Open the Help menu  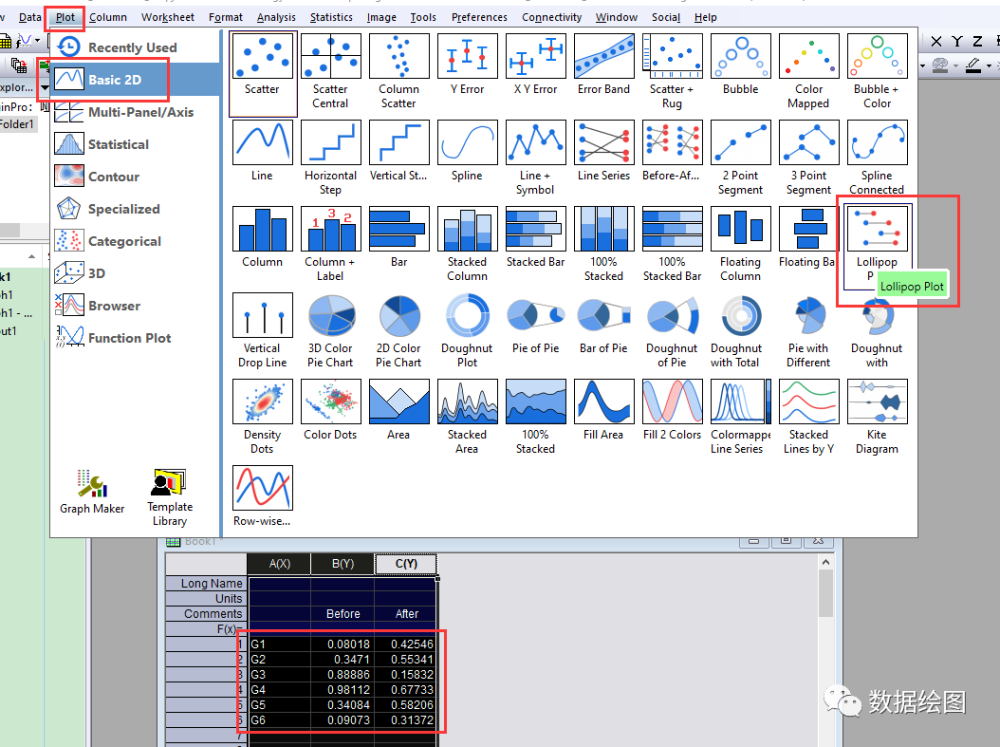click(x=705, y=17)
